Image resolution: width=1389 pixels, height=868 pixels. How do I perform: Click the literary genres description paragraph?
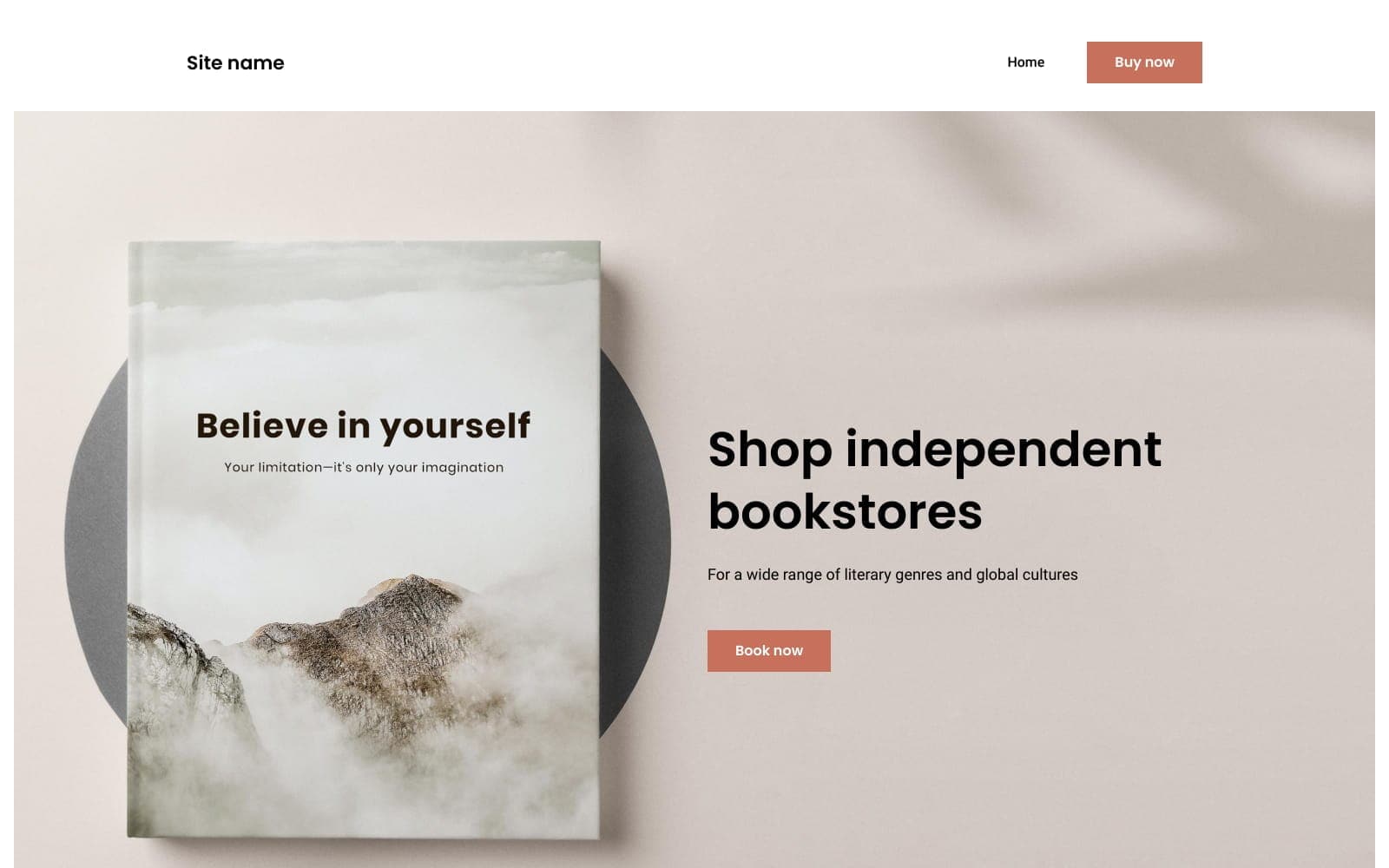[x=892, y=575]
